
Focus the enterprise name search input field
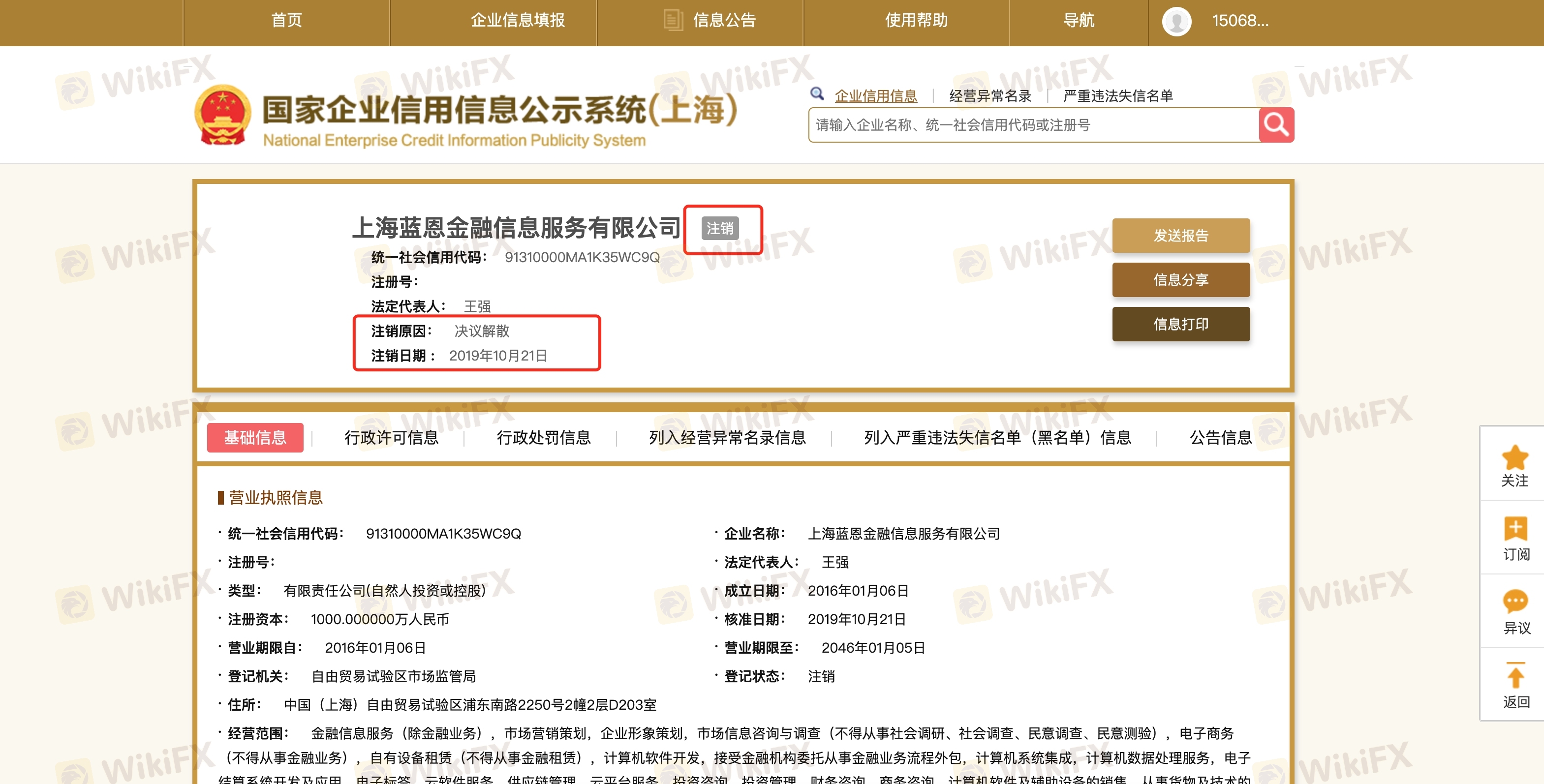(x=1034, y=125)
